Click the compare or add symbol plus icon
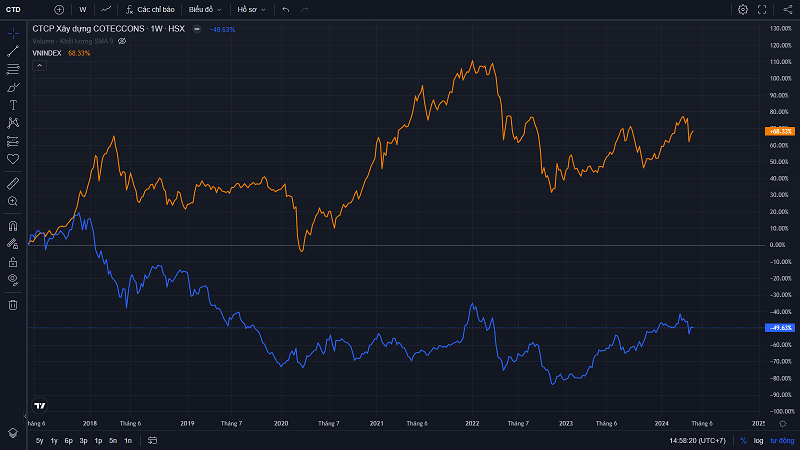800x450 pixels. [x=59, y=9]
